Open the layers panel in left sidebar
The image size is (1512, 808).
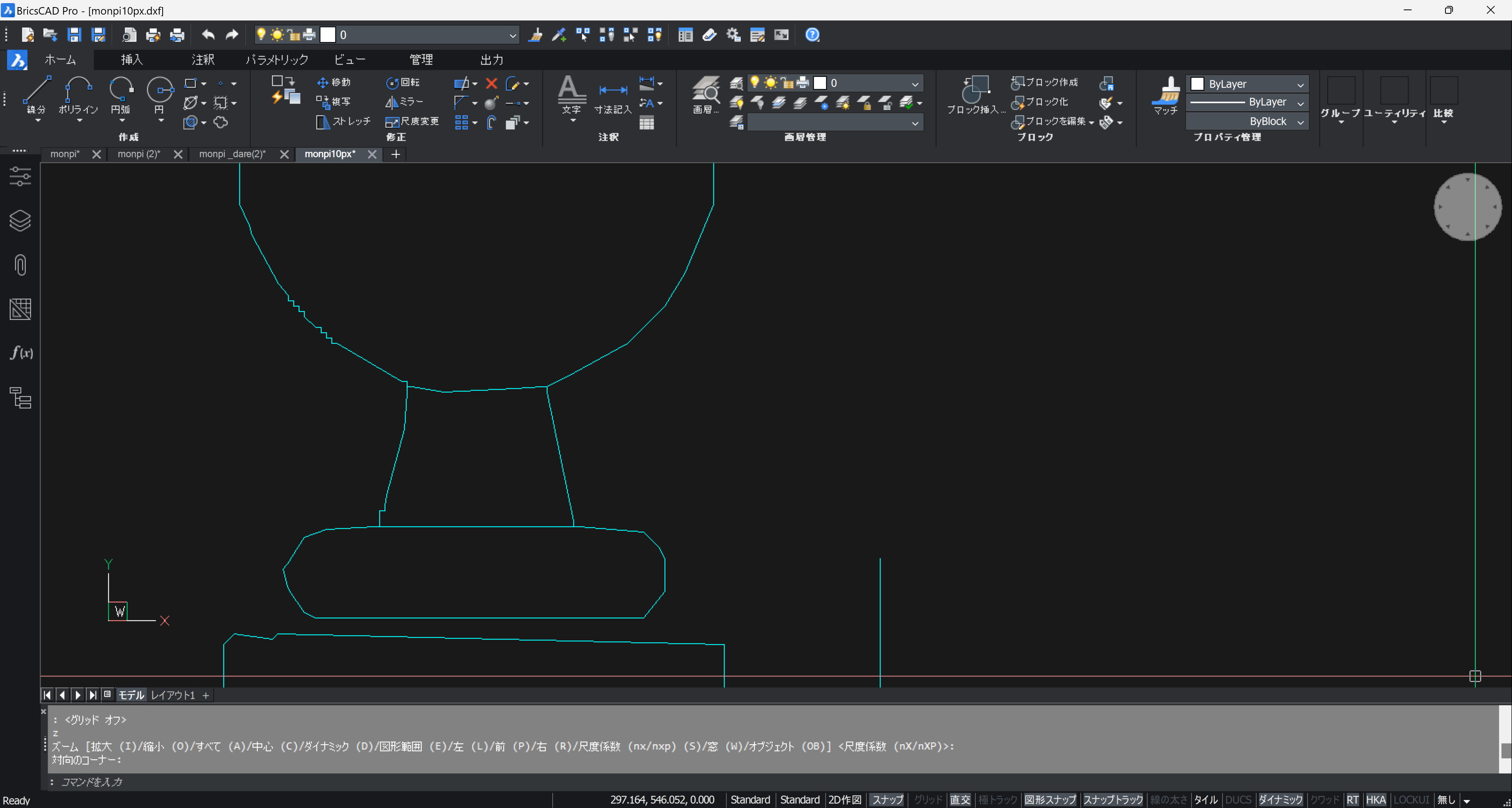(x=20, y=221)
